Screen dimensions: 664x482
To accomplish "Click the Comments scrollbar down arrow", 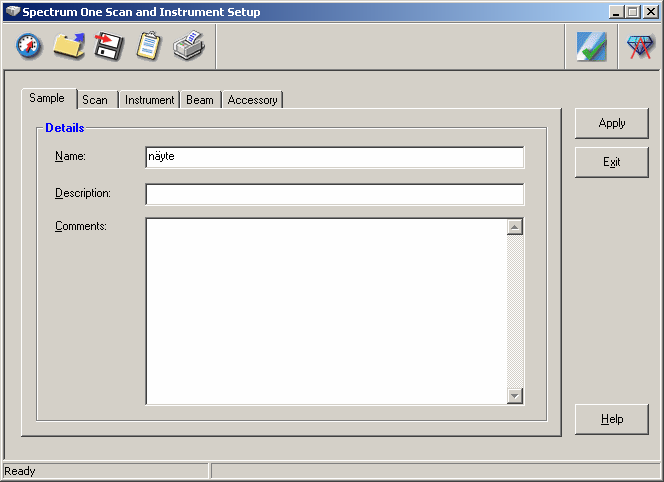I will point(515,396).
